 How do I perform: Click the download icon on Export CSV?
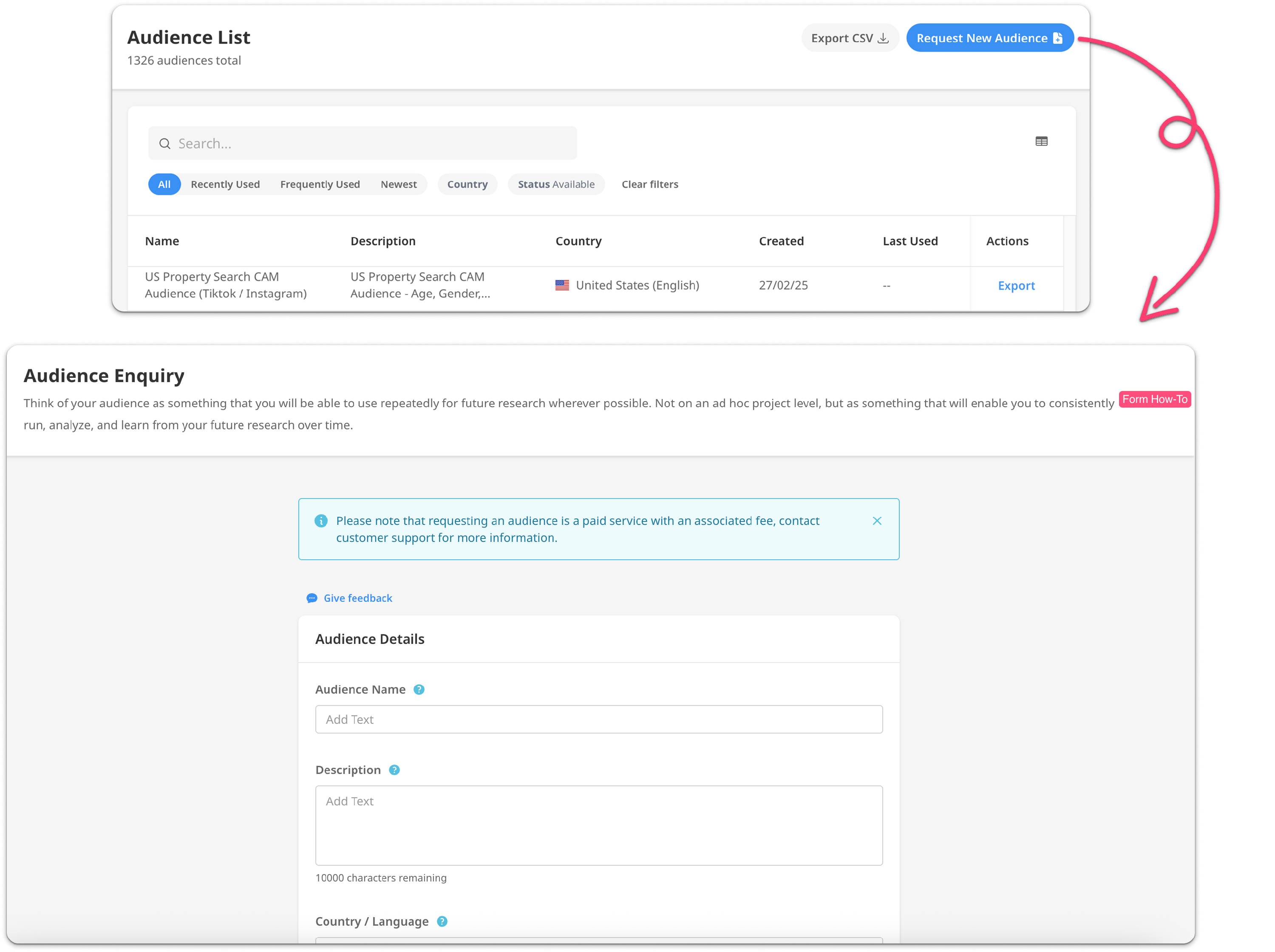coord(883,38)
